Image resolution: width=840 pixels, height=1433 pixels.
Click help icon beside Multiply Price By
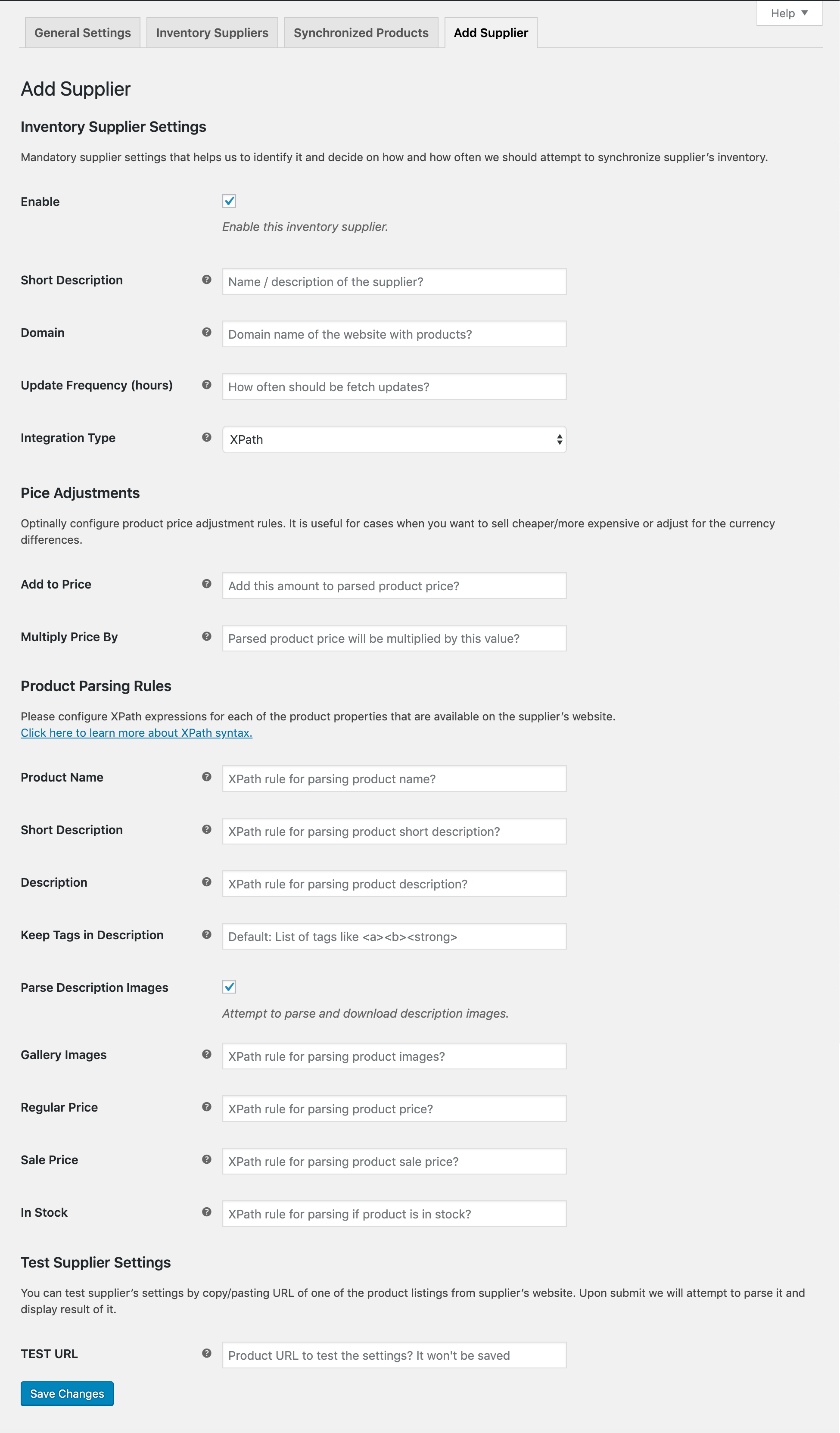pyautogui.click(x=206, y=636)
